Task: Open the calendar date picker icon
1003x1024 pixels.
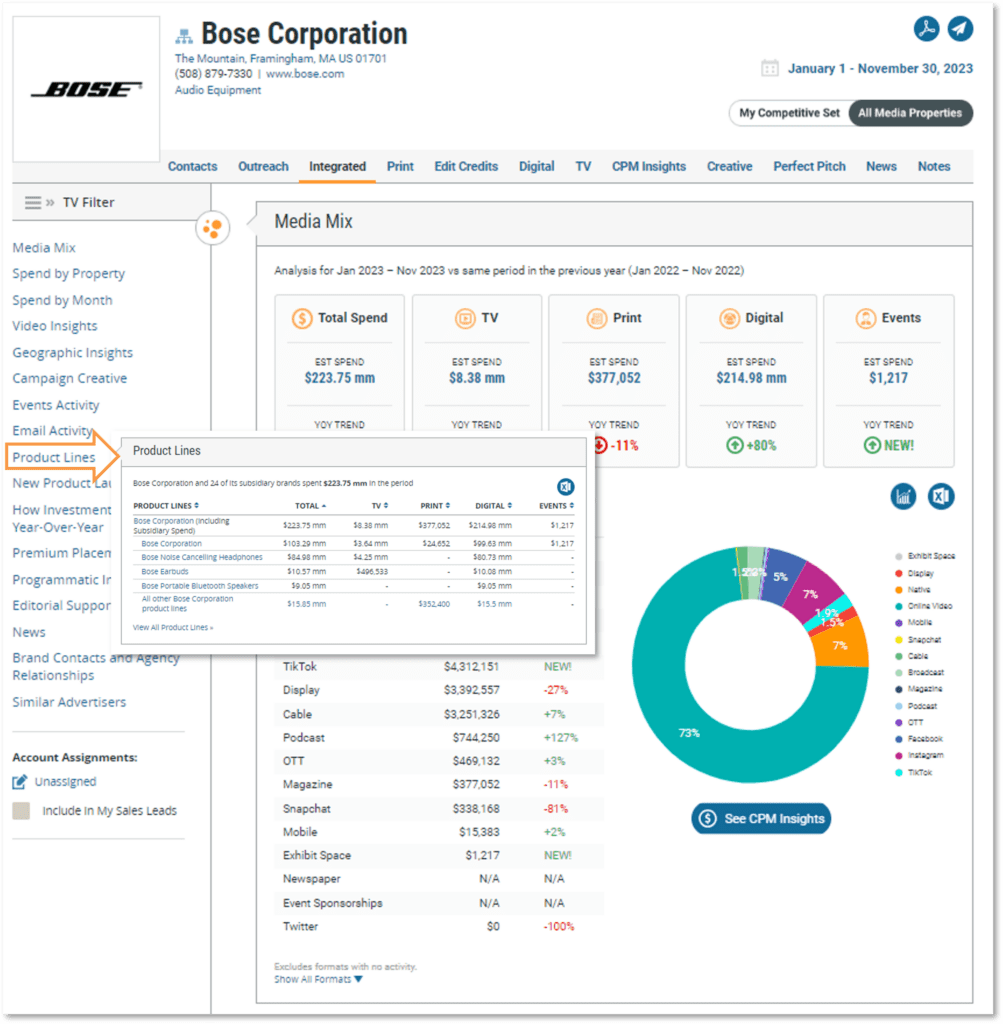Action: [x=770, y=69]
